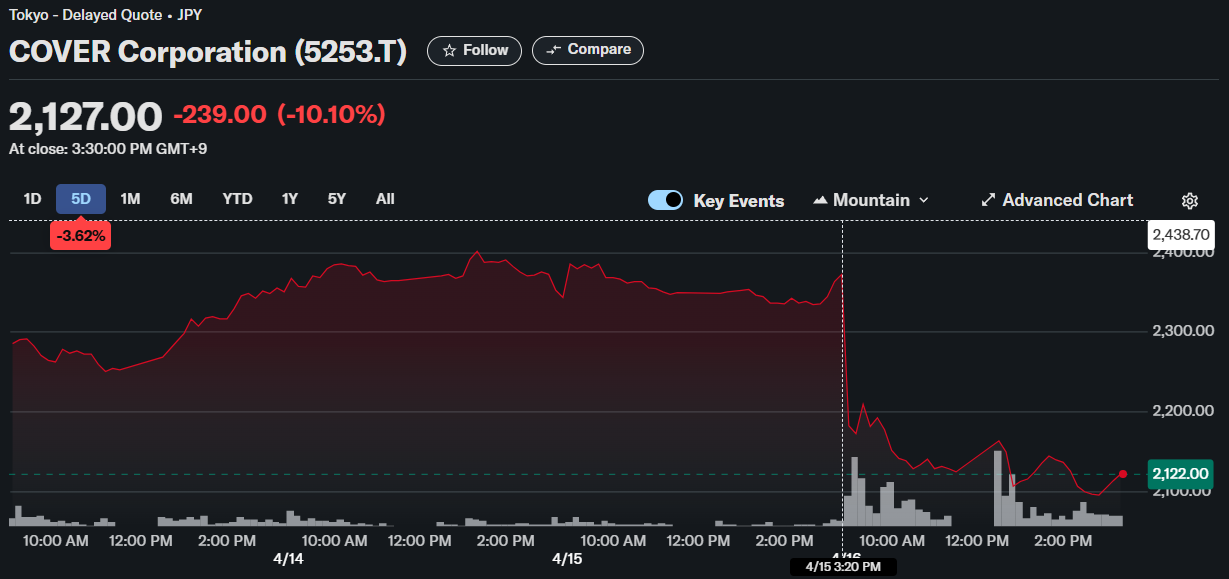Click the red endpoint marker on chart line
This screenshot has height=579, width=1229.
click(x=1123, y=474)
